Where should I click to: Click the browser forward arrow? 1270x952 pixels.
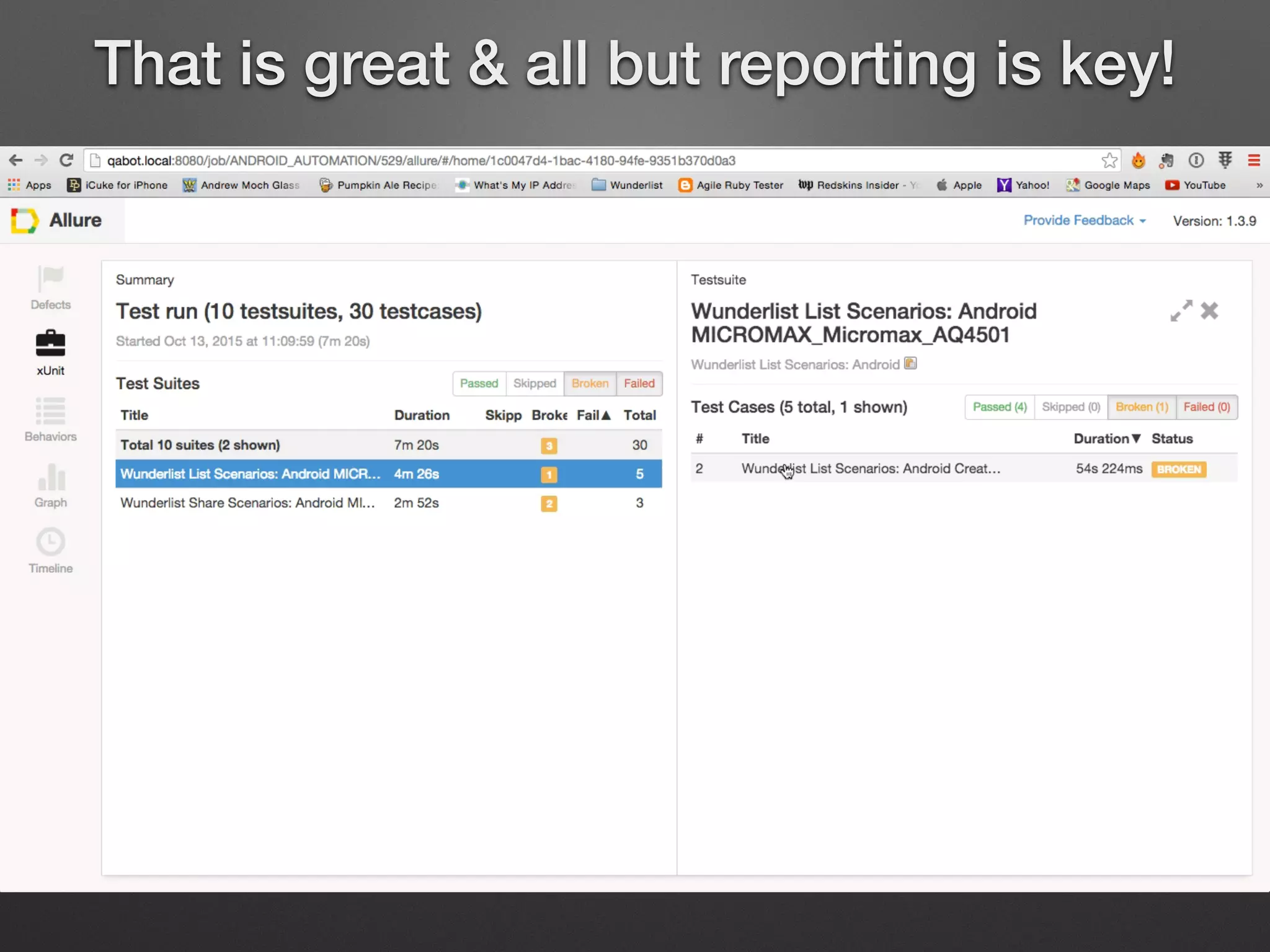pos(41,161)
